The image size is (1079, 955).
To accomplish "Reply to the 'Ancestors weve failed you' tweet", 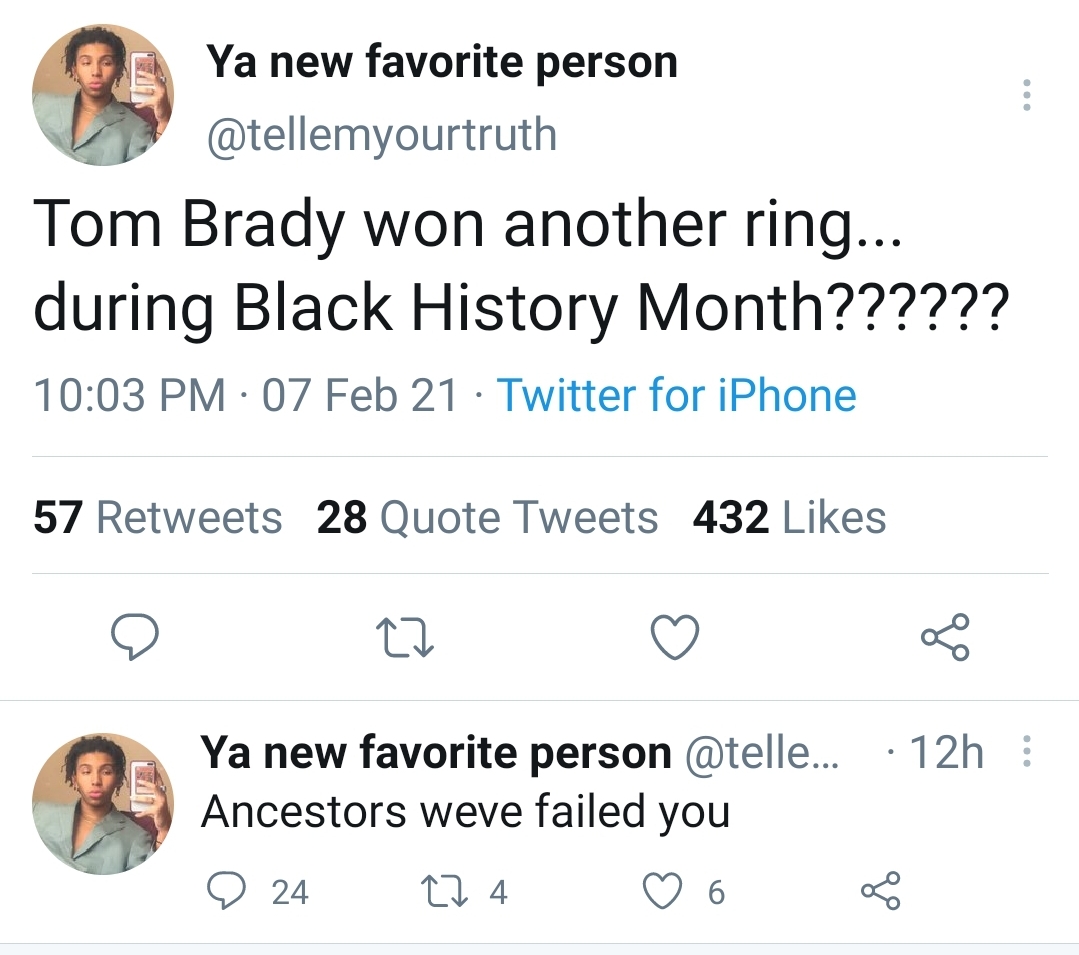I will [227, 891].
